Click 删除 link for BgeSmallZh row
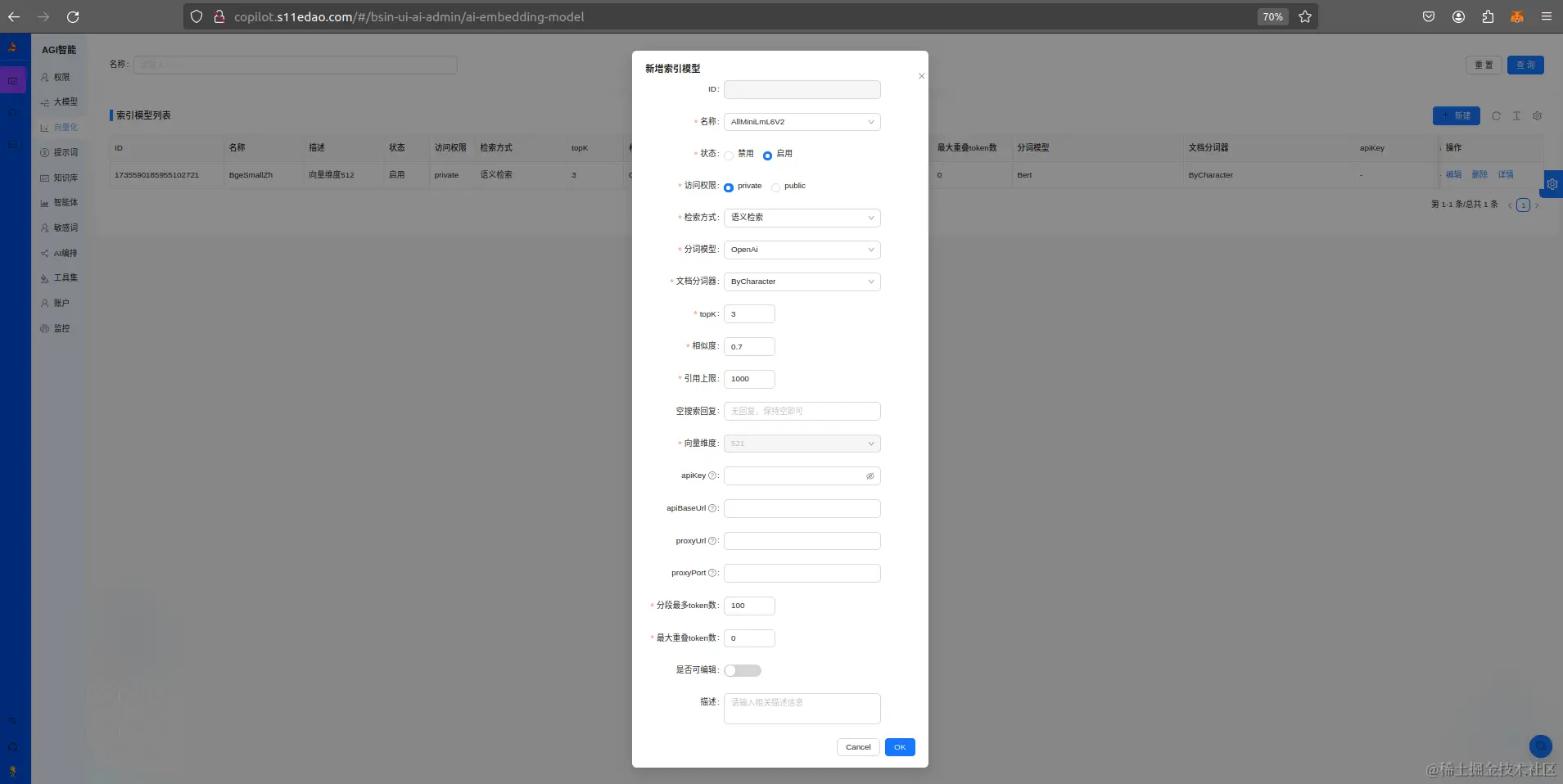This screenshot has width=1563, height=784. pyautogui.click(x=1479, y=175)
